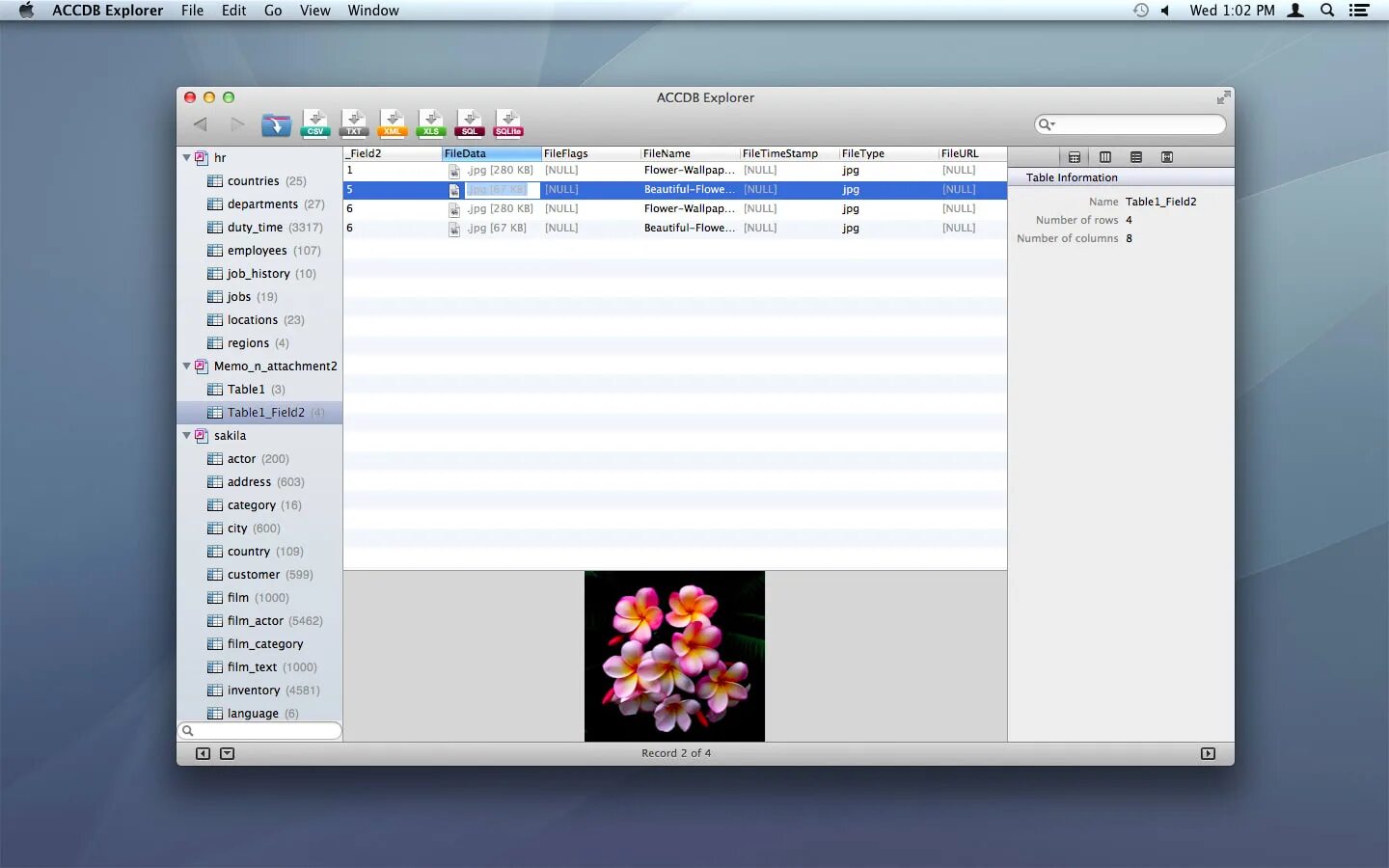Open user account menu bar icon
The width and height of the screenshot is (1389, 868).
tap(1296, 11)
